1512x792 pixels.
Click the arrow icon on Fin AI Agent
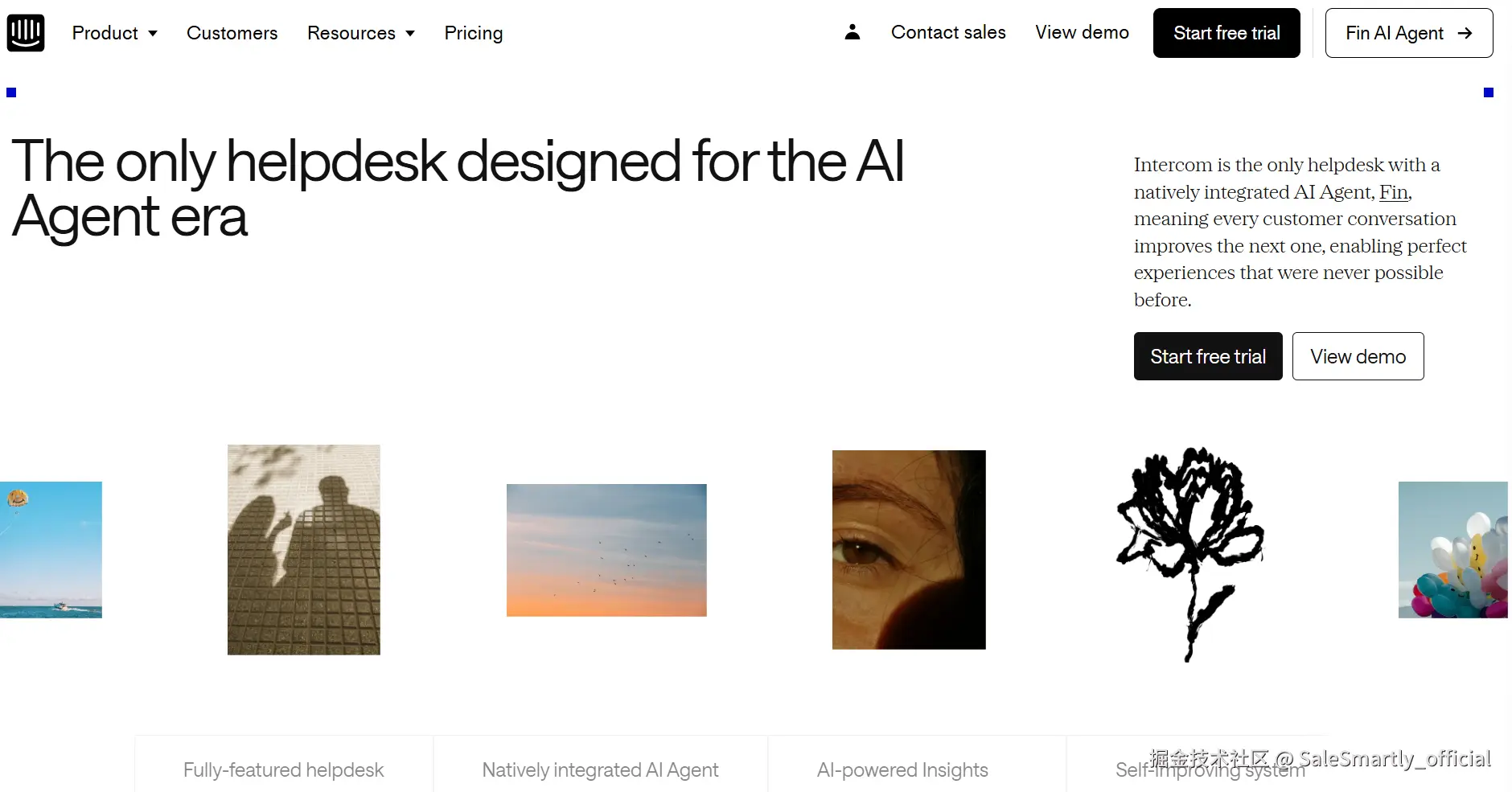pos(1465,33)
